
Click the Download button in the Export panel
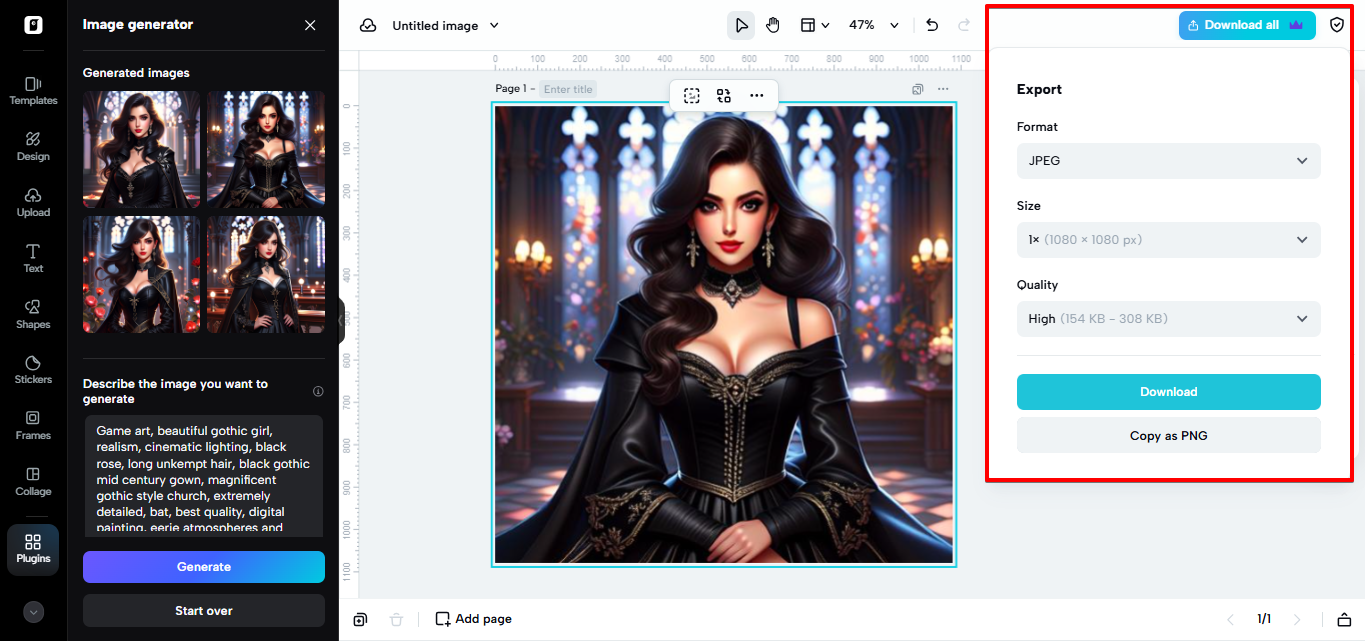coord(1168,391)
